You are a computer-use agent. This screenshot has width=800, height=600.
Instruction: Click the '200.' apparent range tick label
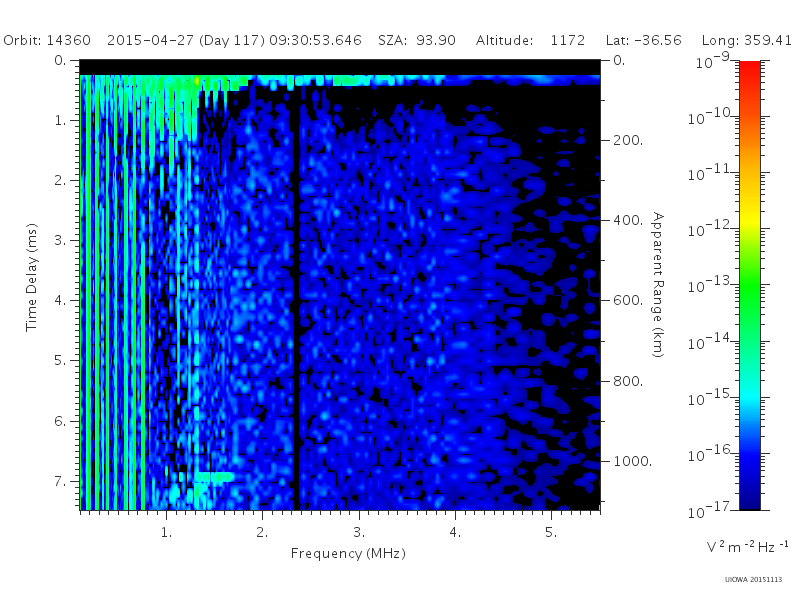628,140
